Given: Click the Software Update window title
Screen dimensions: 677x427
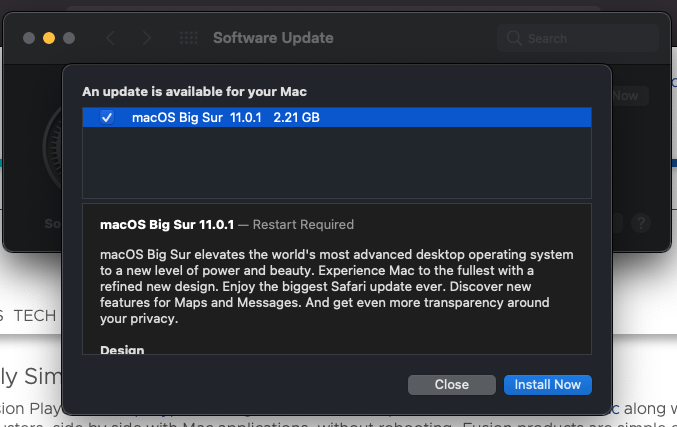Looking at the screenshot, I should [273, 38].
